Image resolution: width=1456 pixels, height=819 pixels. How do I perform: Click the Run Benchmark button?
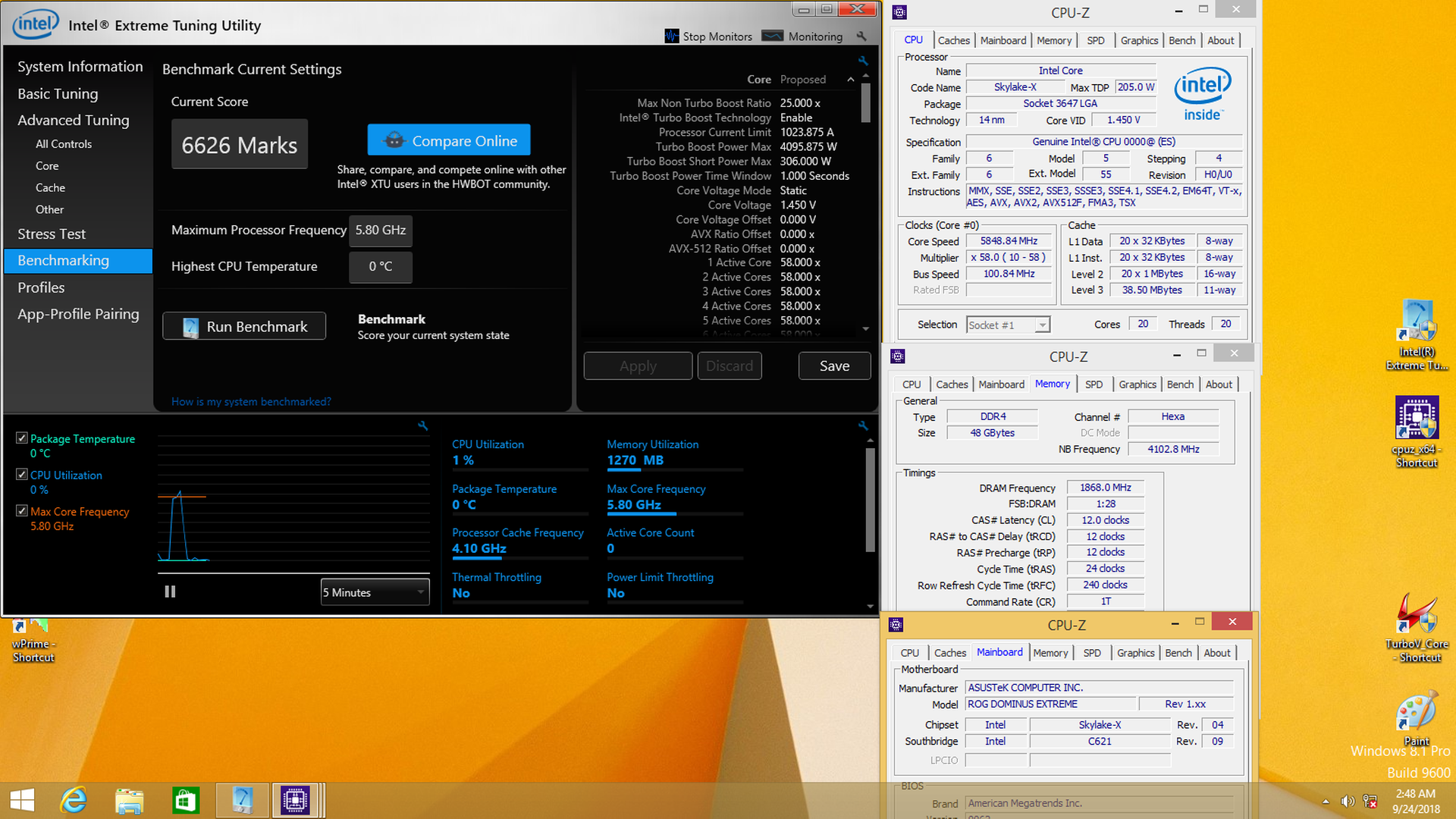(244, 326)
